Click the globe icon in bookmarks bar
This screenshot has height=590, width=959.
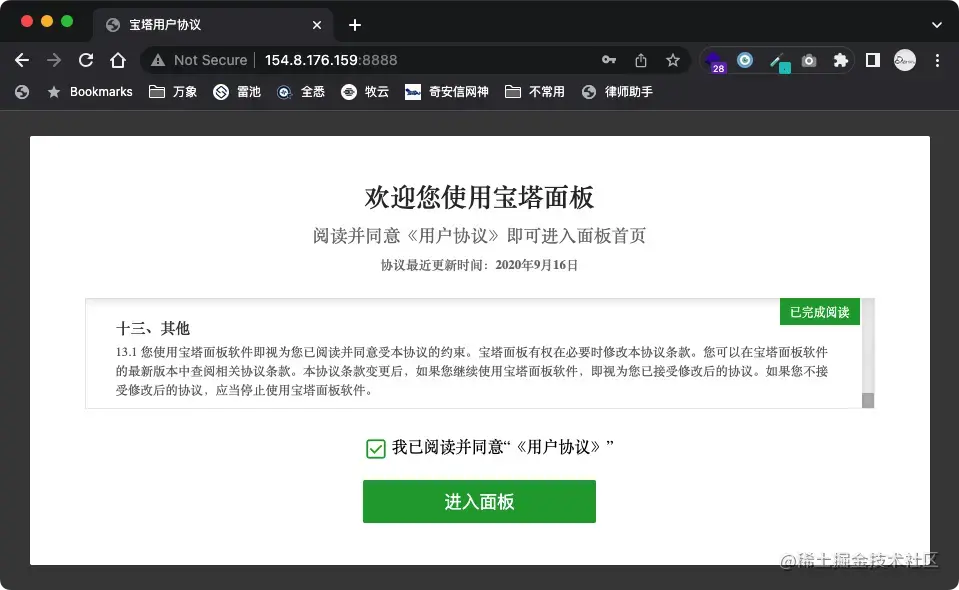coord(22,92)
